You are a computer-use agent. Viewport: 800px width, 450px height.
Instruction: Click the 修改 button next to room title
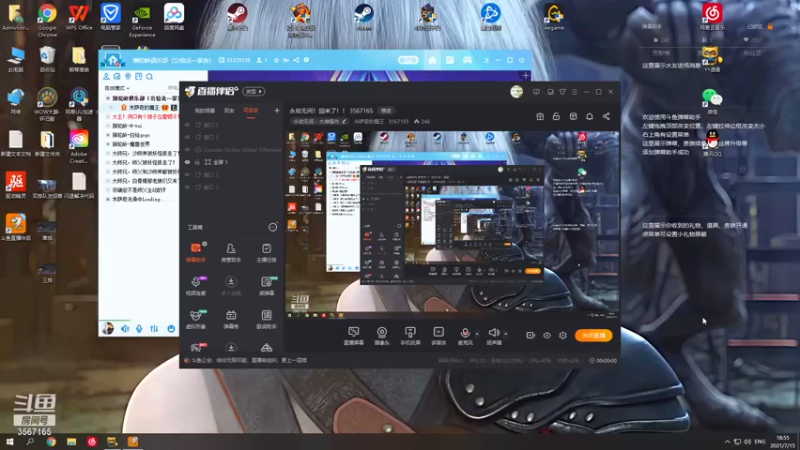[x=386, y=111]
